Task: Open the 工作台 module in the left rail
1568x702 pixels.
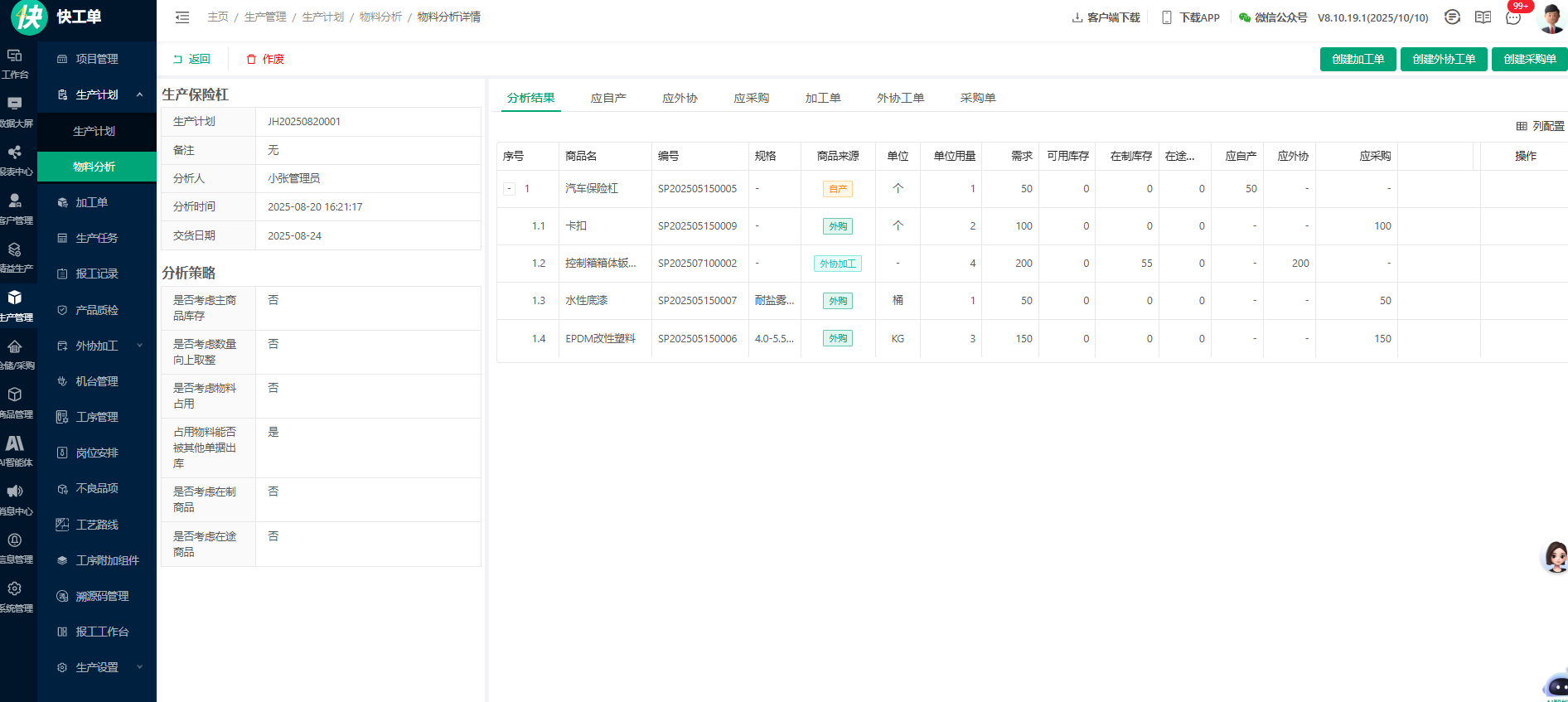Action: [15, 64]
